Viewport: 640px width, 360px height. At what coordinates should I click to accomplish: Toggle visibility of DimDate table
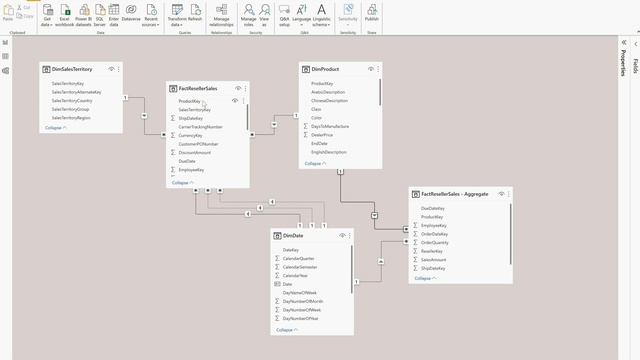coord(342,236)
